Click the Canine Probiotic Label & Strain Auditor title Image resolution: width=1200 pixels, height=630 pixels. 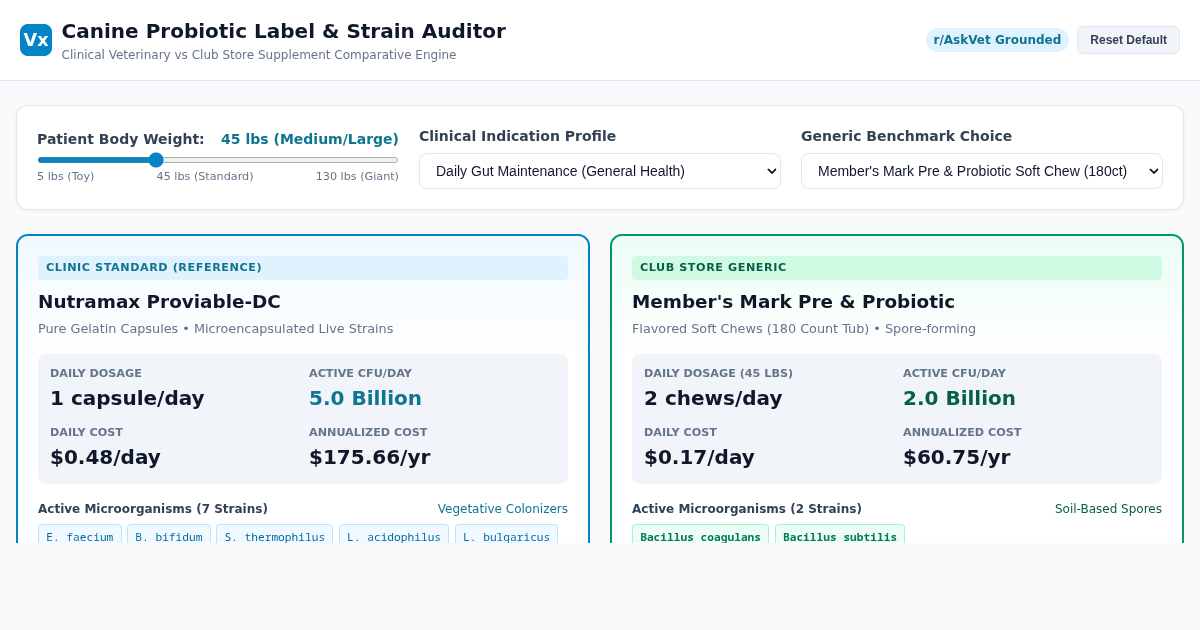[x=284, y=31]
